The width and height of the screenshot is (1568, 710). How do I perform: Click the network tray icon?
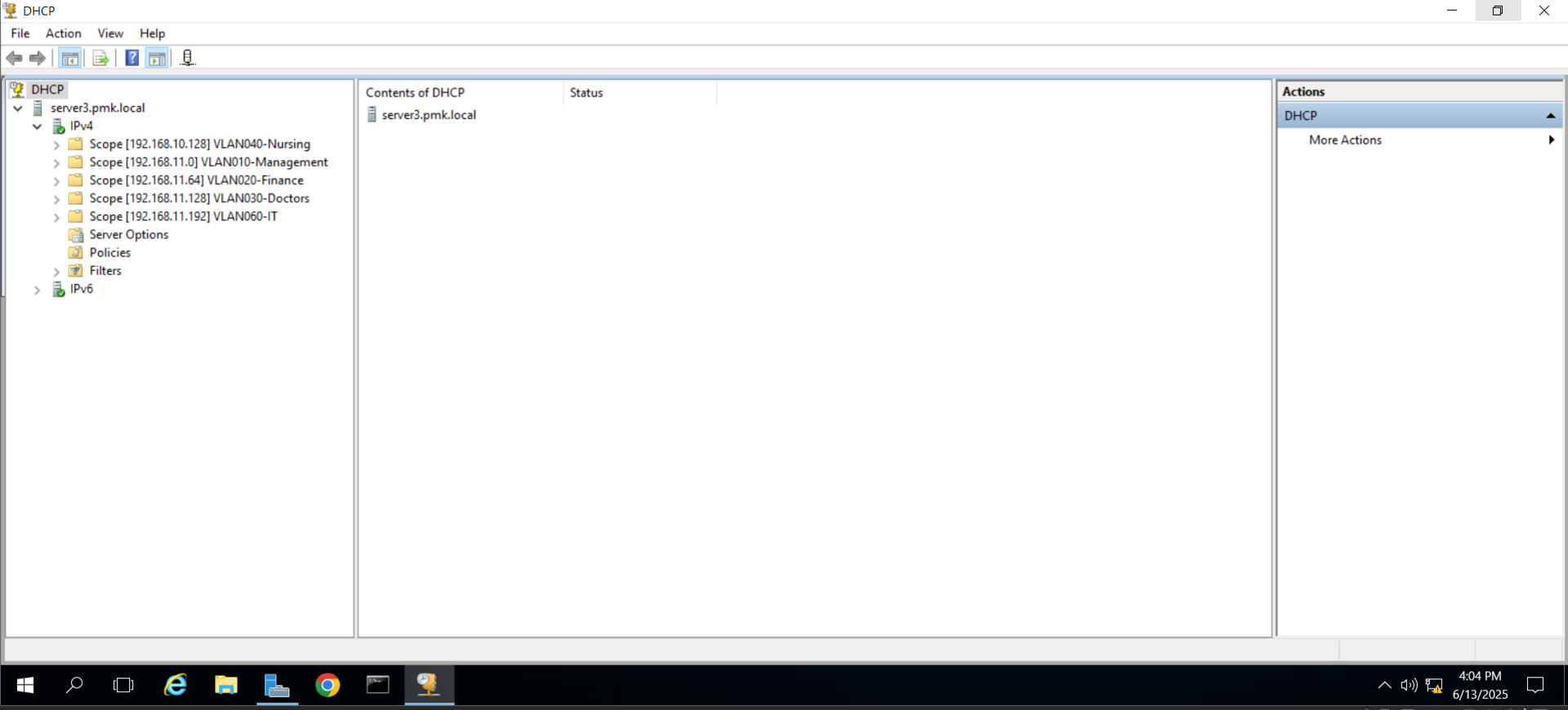pyautogui.click(x=1434, y=686)
